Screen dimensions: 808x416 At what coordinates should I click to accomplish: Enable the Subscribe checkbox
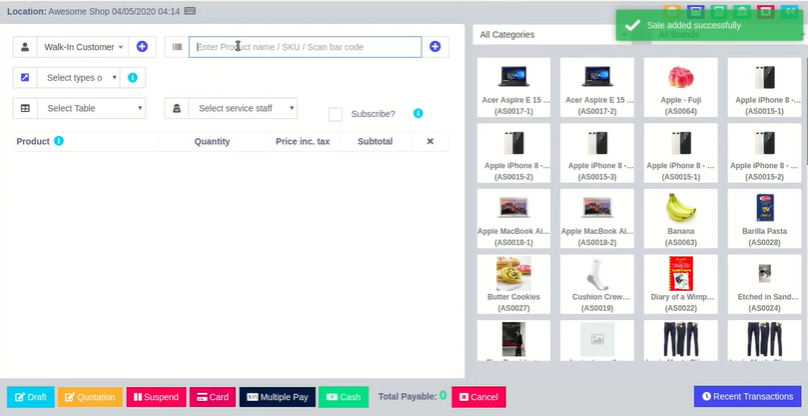click(x=336, y=114)
